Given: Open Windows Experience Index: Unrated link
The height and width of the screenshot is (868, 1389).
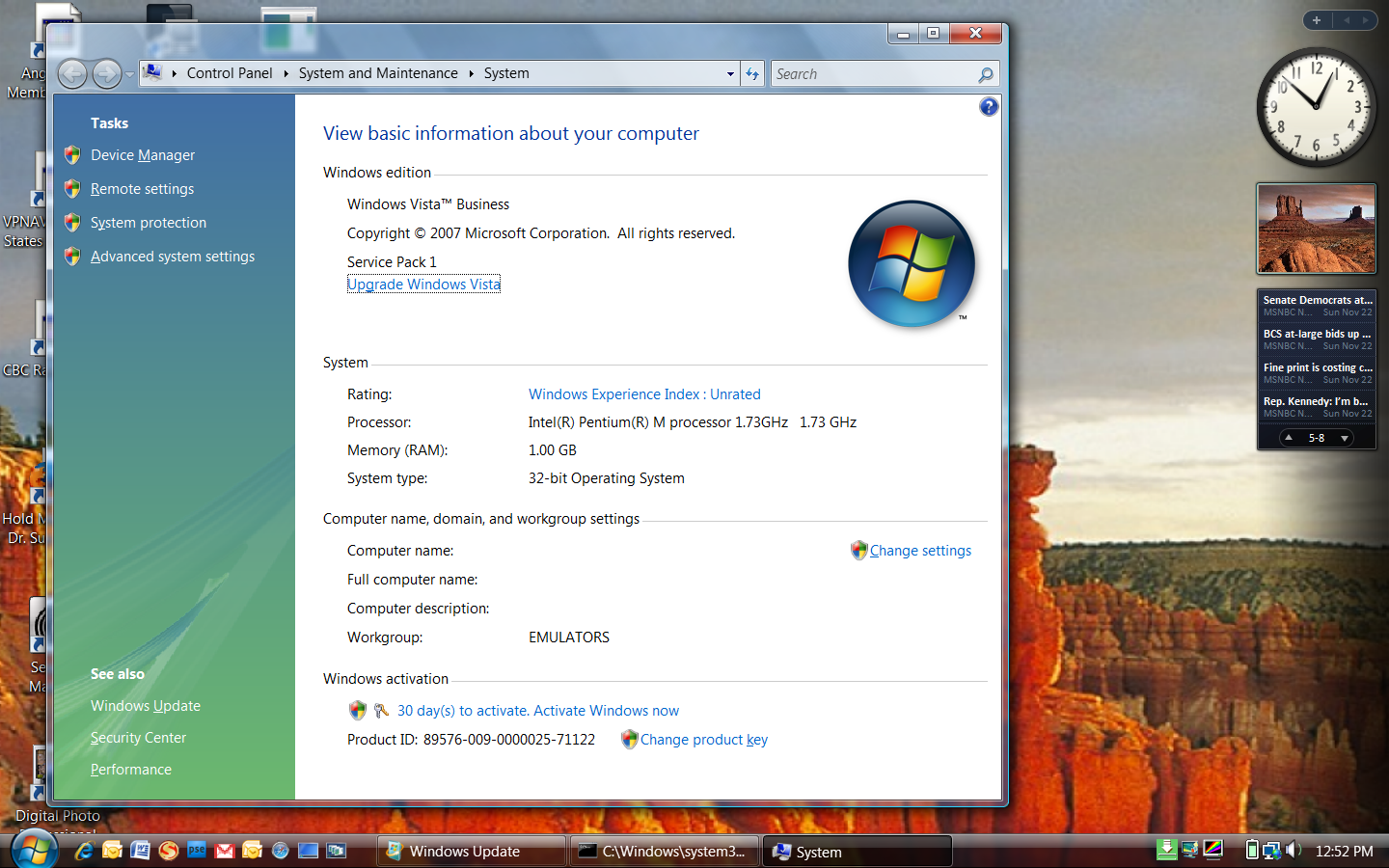Looking at the screenshot, I should pyautogui.click(x=644, y=394).
